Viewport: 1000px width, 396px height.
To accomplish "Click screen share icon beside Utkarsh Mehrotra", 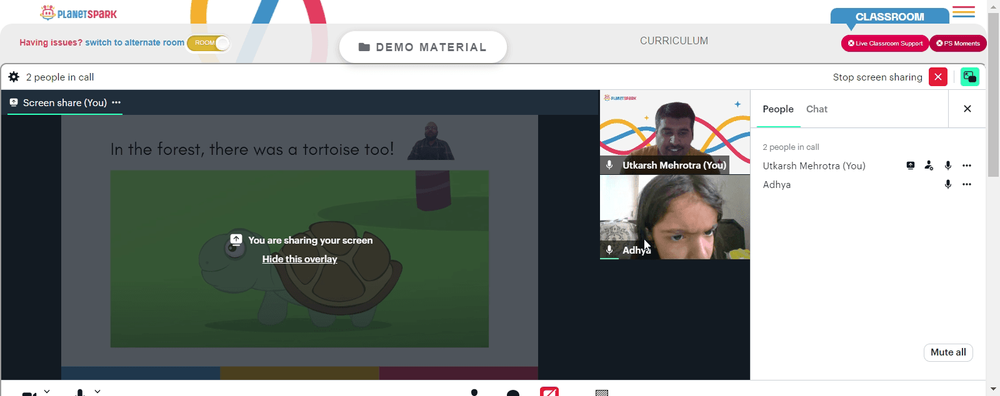I will tap(911, 166).
